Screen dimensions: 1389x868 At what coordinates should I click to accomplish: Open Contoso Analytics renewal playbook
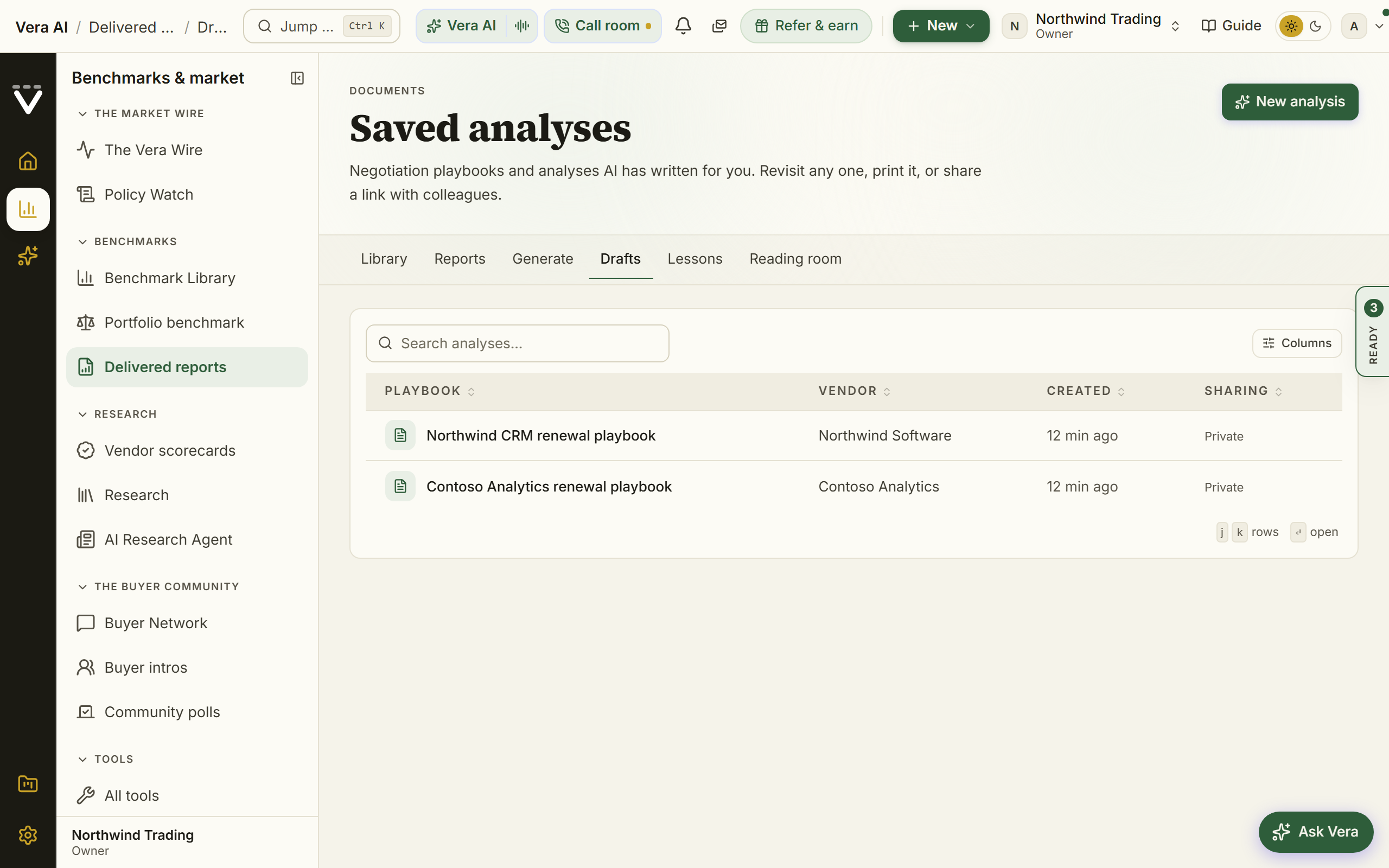click(x=549, y=487)
